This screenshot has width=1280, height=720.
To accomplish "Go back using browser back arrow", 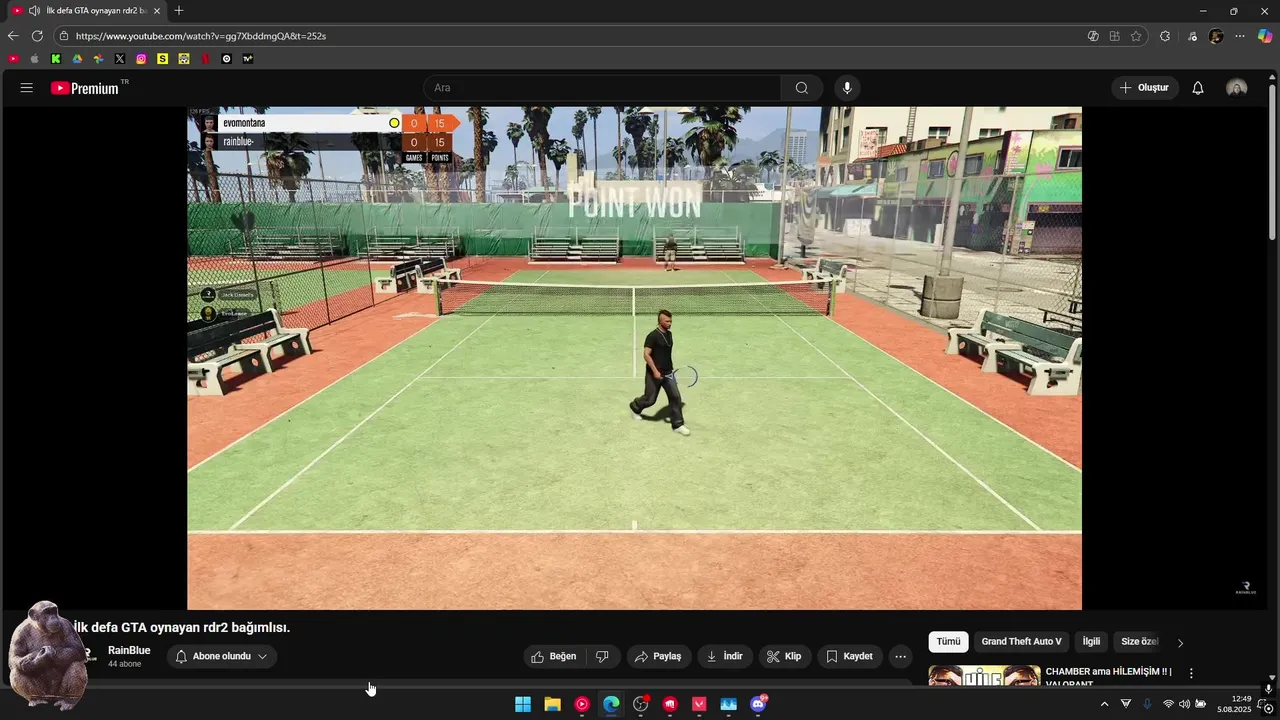I will [x=13, y=36].
